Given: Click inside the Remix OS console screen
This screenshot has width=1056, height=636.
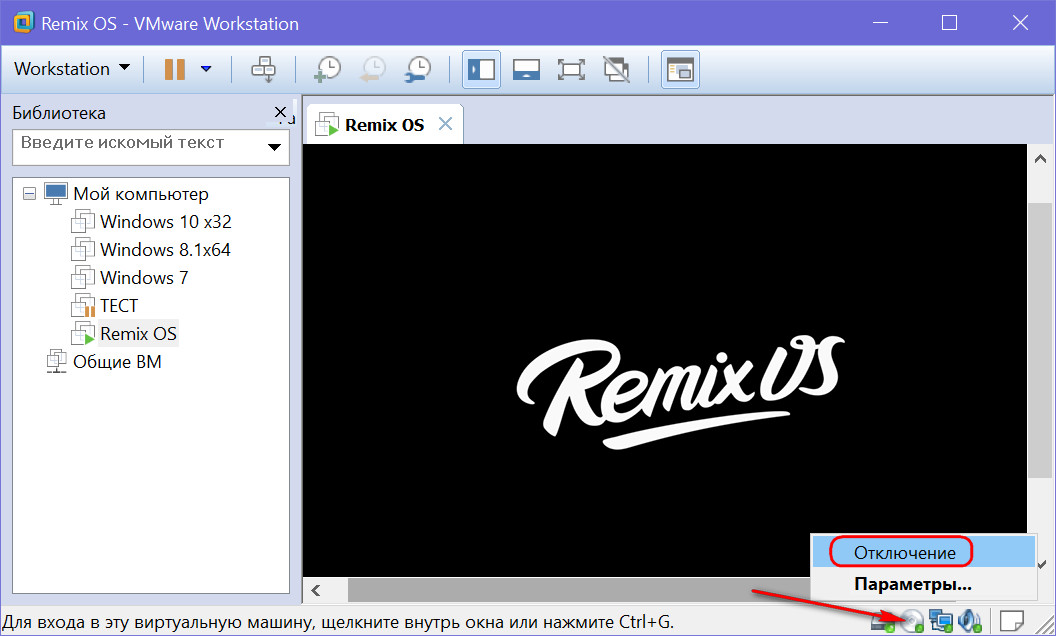Looking at the screenshot, I should 665,360.
